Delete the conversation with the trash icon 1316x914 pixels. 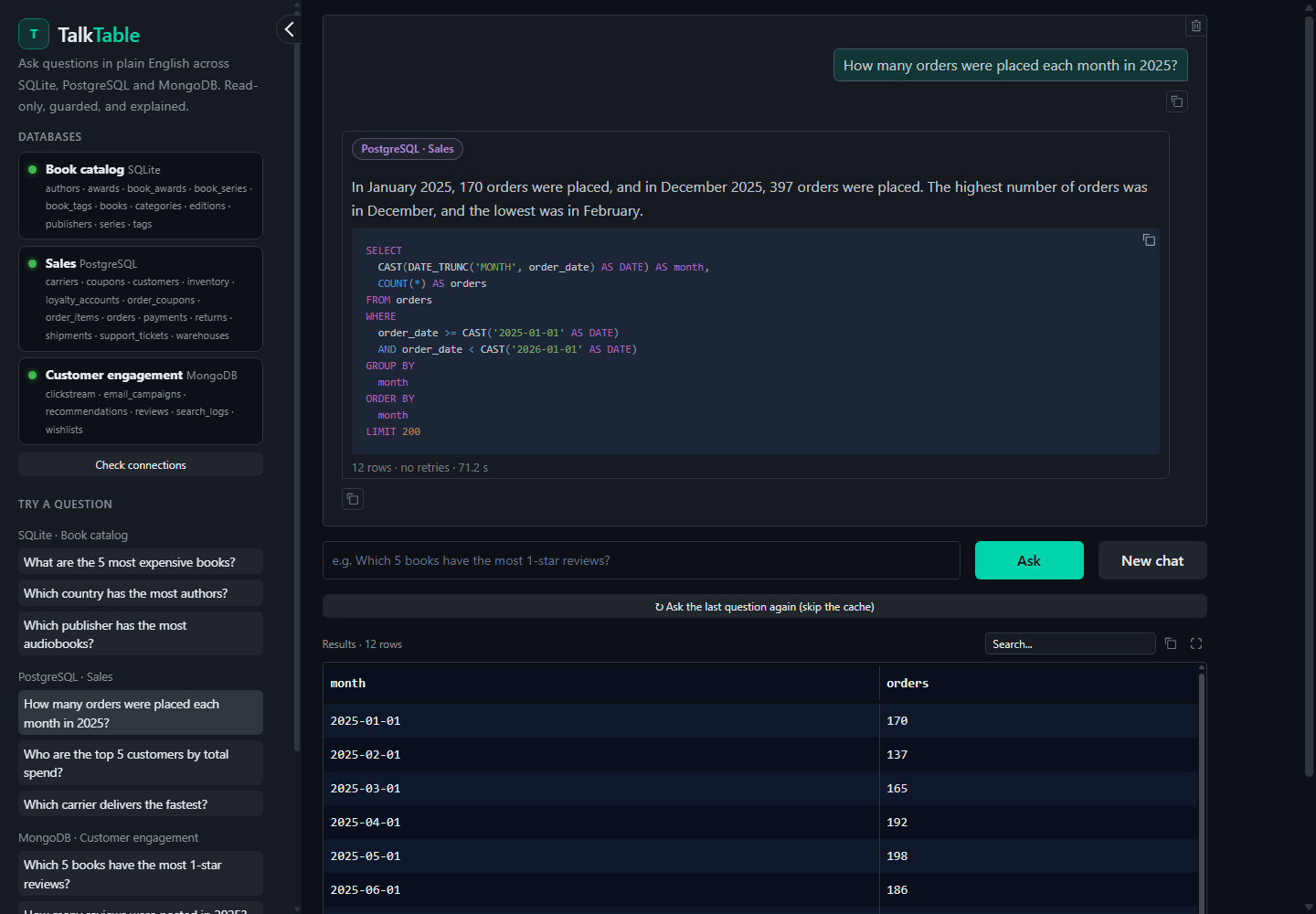click(1195, 26)
